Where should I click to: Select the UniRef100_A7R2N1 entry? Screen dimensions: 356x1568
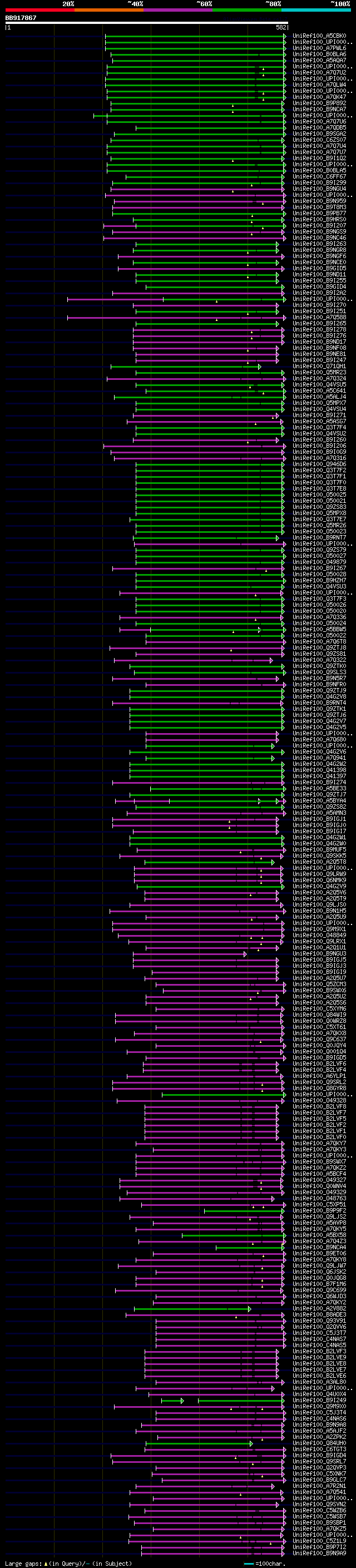(319, 1485)
